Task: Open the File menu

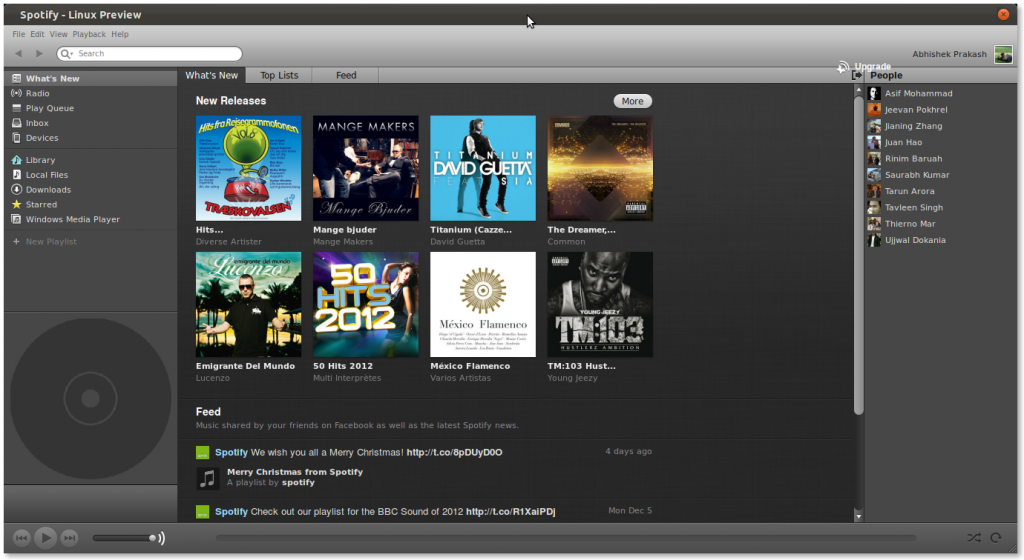Action: click(x=19, y=34)
